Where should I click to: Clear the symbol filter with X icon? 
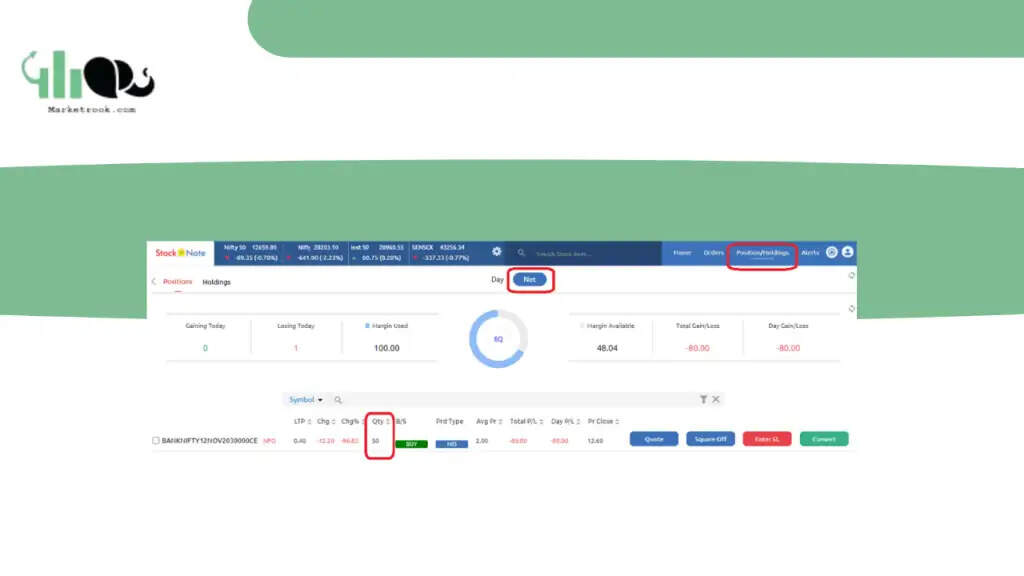tap(716, 399)
